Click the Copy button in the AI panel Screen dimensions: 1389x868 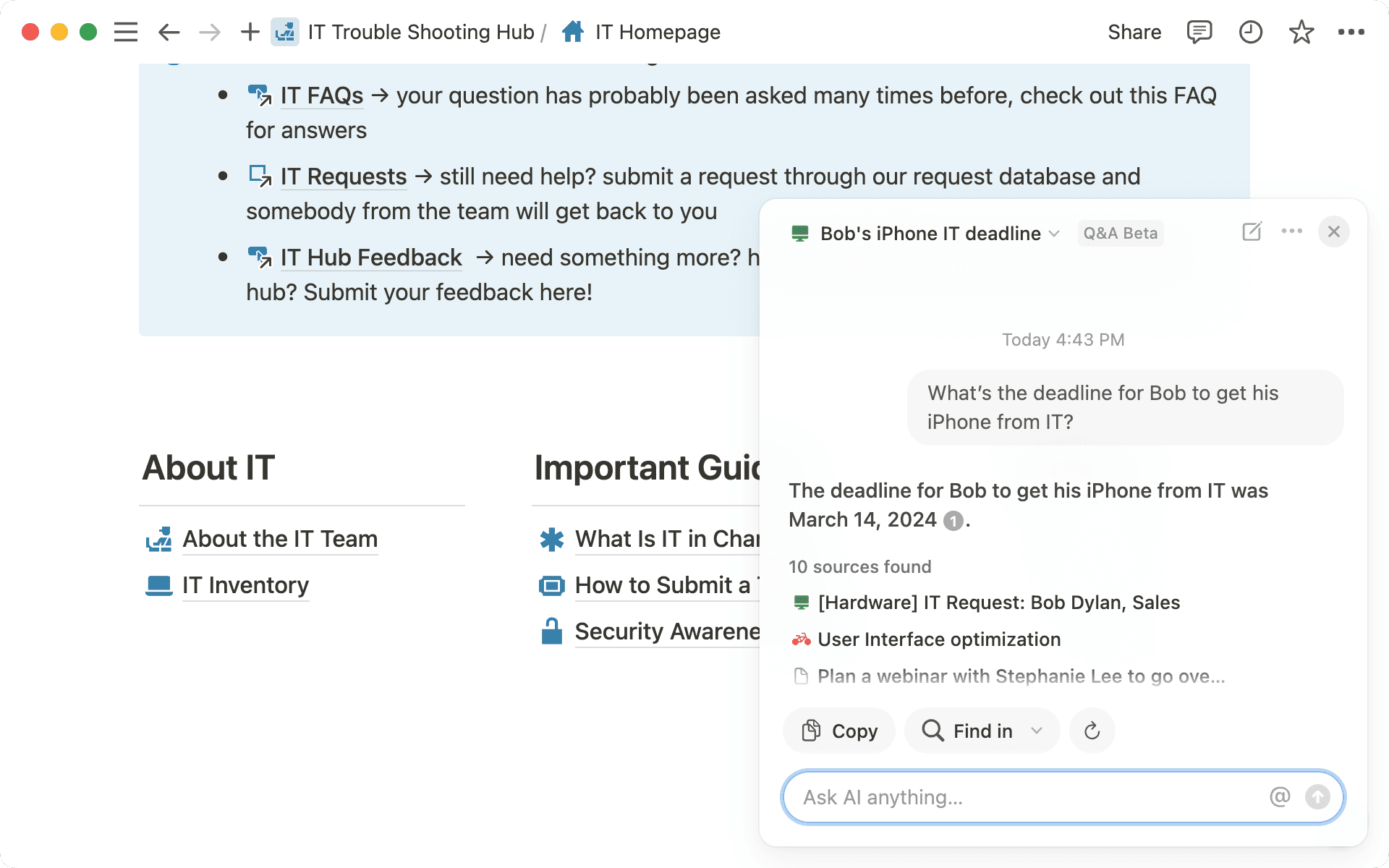838,731
